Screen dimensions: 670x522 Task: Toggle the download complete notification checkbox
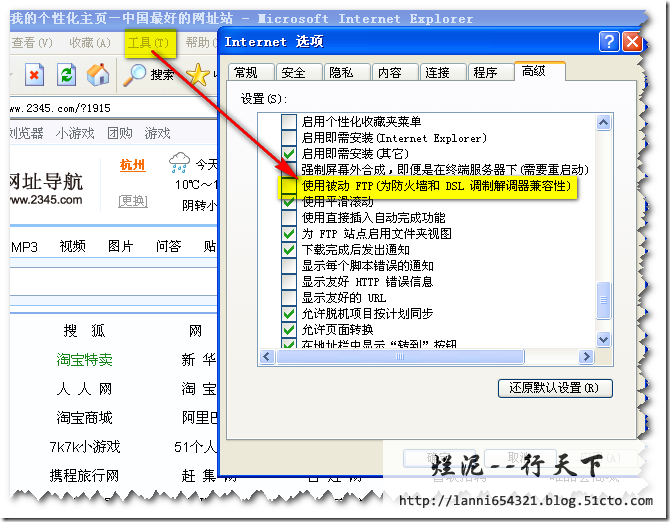pyautogui.click(x=289, y=250)
